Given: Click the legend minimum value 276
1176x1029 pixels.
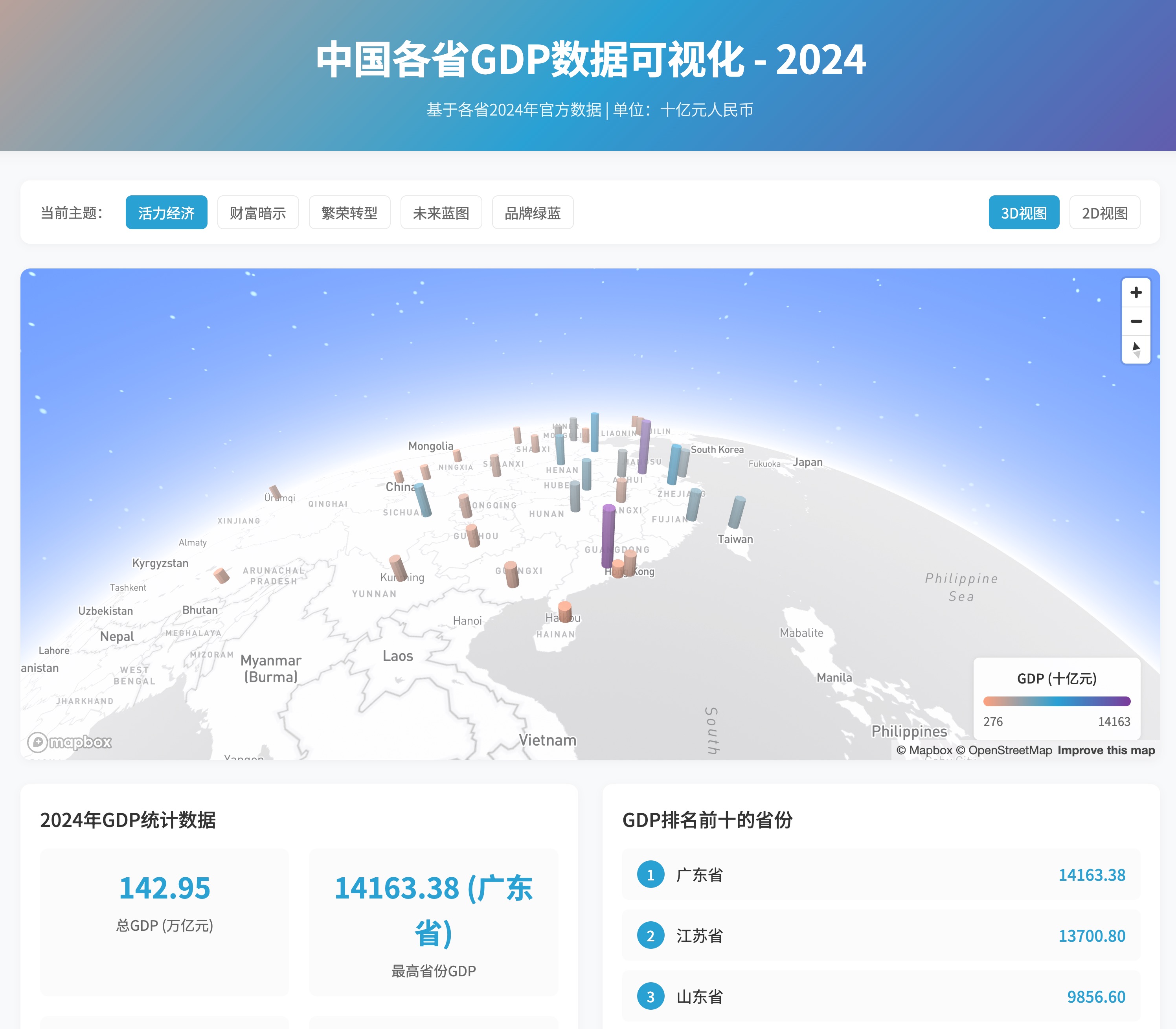Looking at the screenshot, I should (993, 722).
